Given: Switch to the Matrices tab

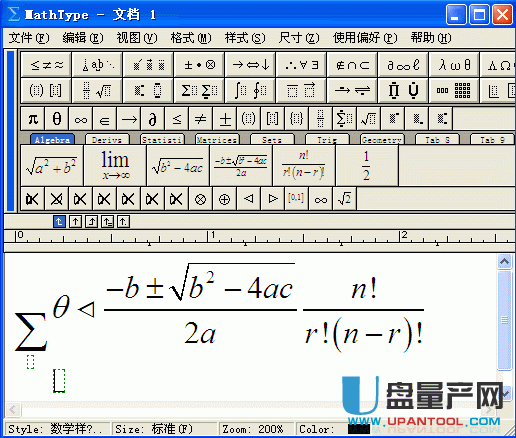Looking at the screenshot, I should click(217, 140).
